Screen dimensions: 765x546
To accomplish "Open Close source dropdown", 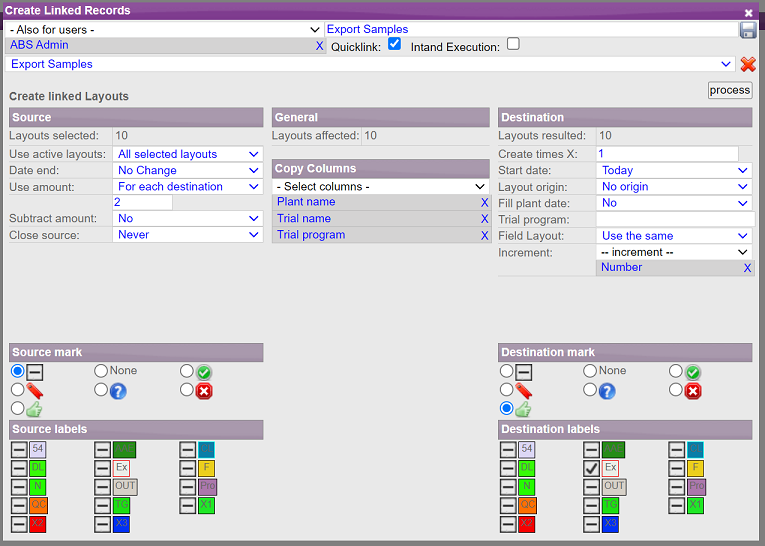I will (x=188, y=235).
